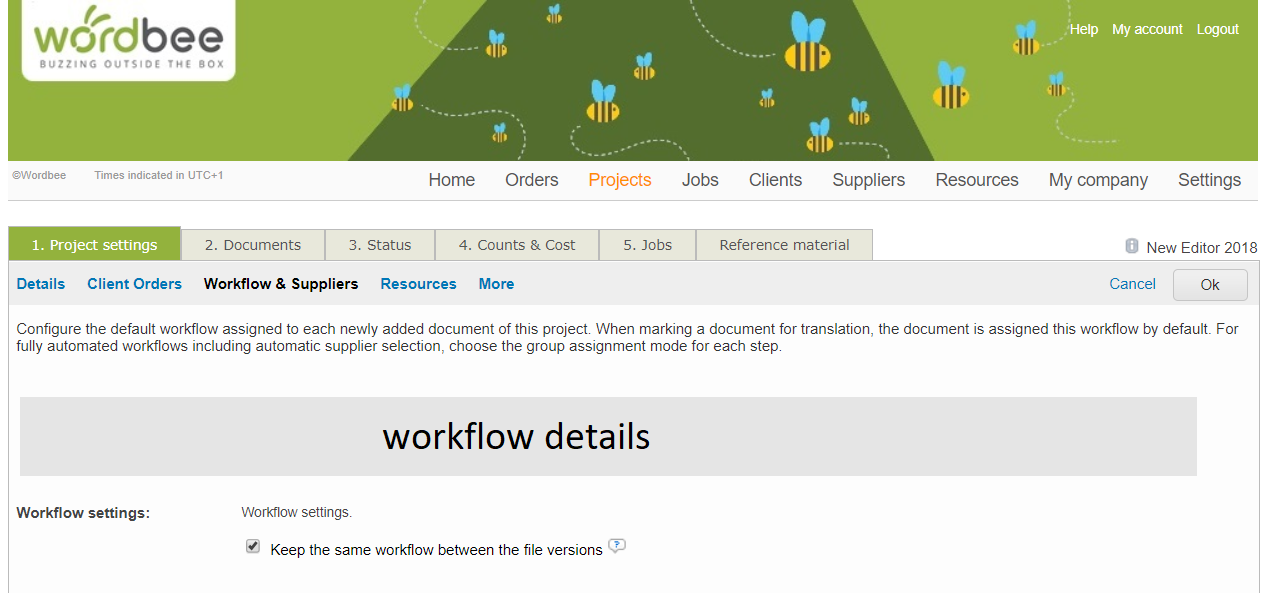Expand the More submenu

click(496, 284)
